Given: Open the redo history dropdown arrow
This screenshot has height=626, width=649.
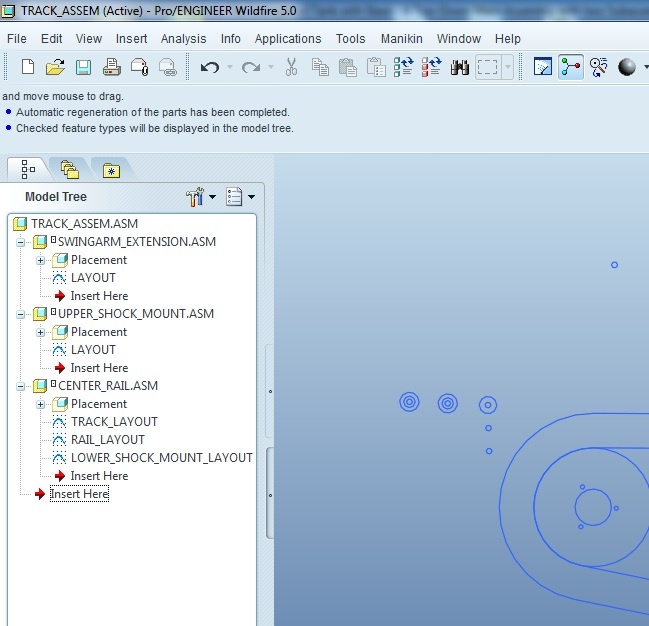Looking at the screenshot, I should click(271, 67).
